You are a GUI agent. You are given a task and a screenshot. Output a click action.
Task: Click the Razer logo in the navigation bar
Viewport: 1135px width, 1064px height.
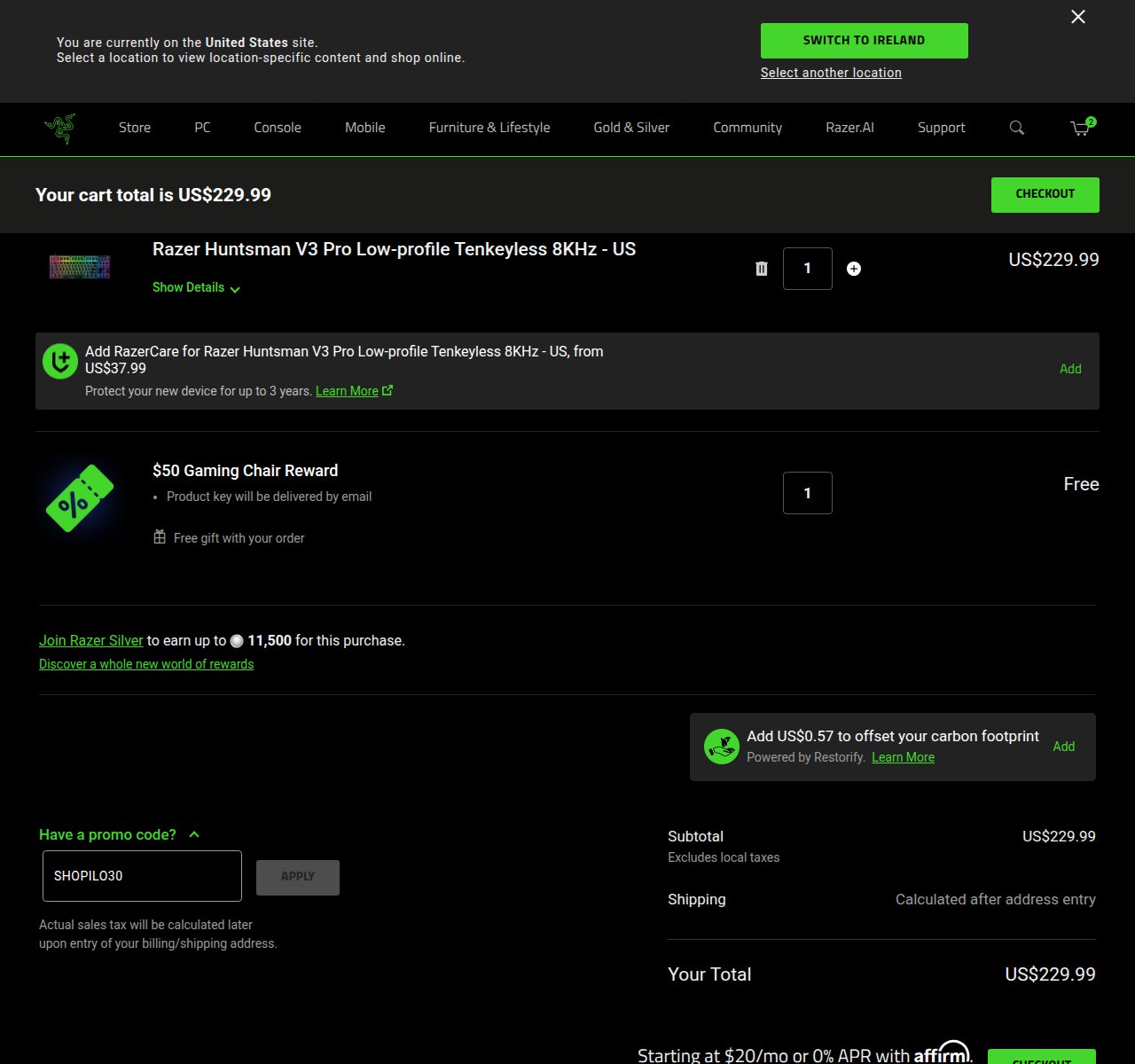pos(60,129)
